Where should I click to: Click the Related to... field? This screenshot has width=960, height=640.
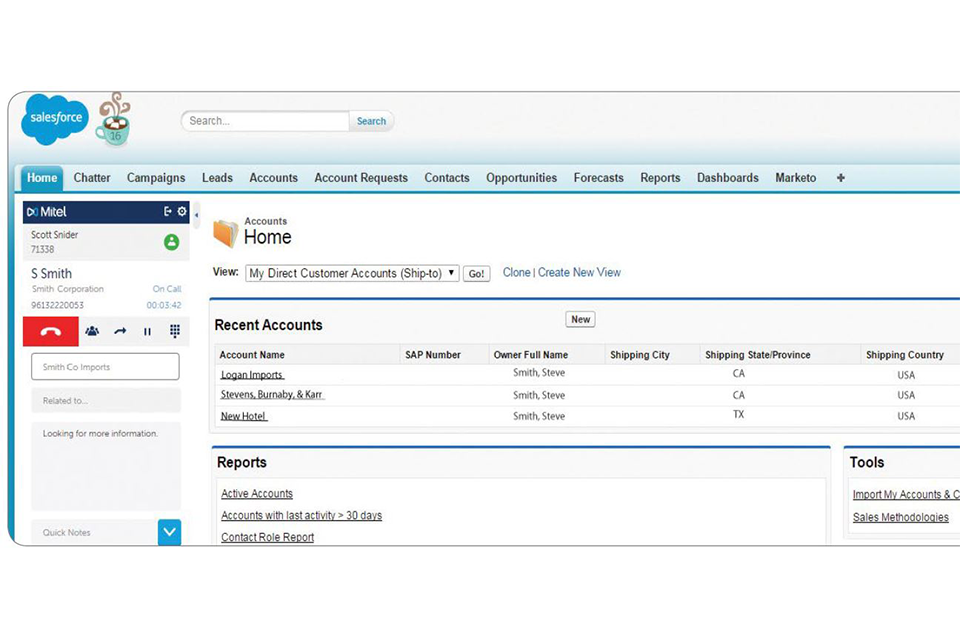(x=106, y=401)
